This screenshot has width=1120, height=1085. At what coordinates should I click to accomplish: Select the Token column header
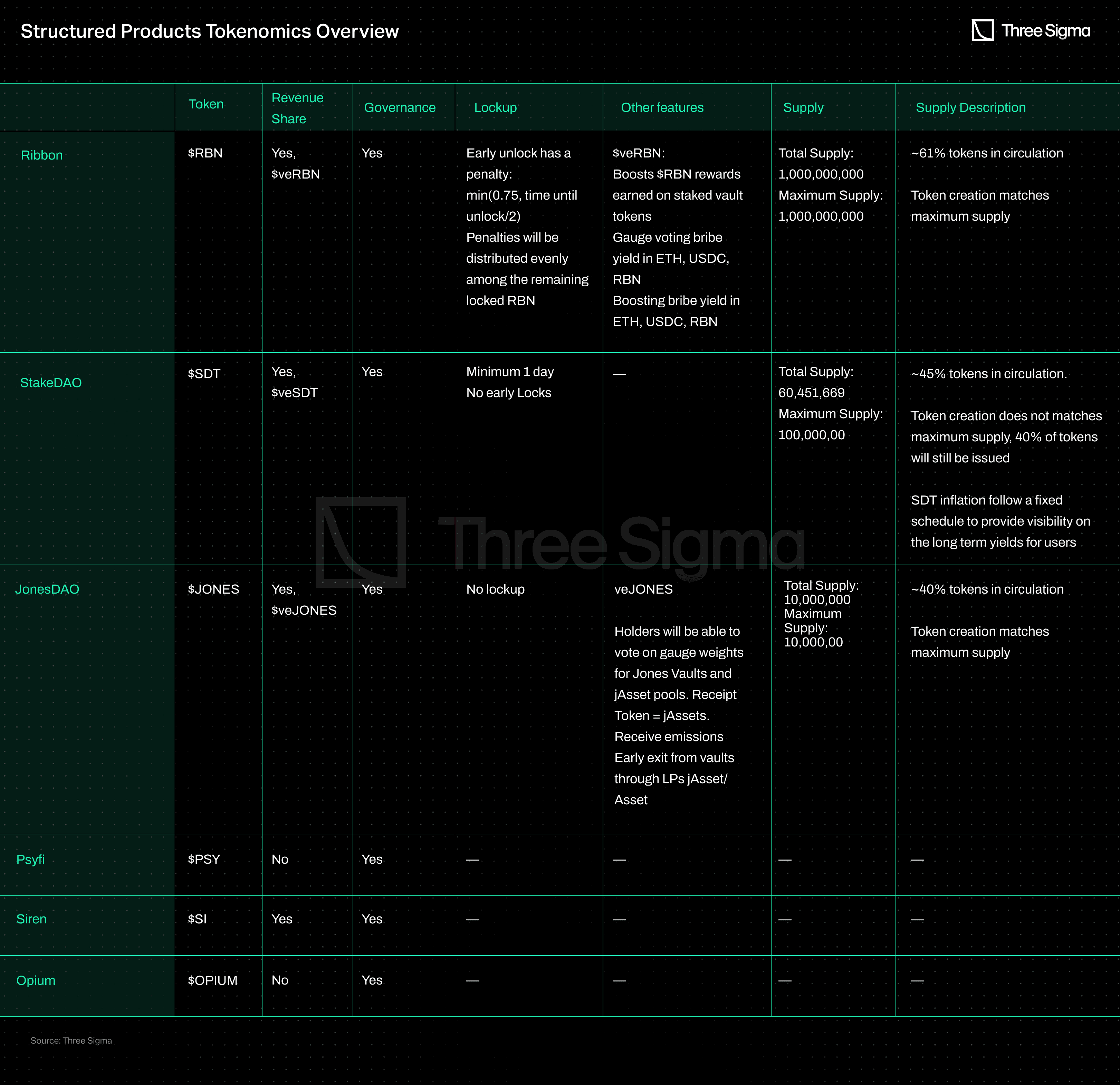pyautogui.click(x=206, y=104)
